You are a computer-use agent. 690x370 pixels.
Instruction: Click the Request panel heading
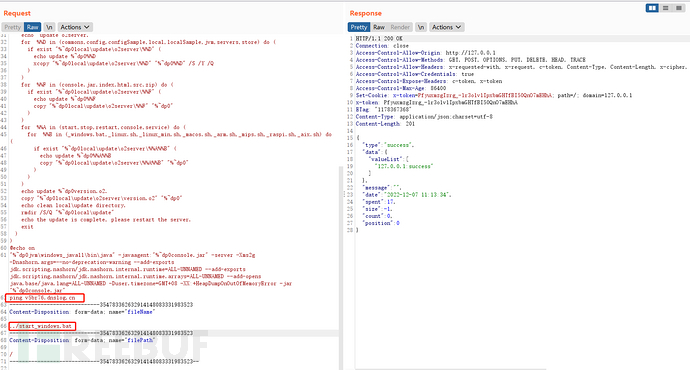pyautogui.click(x=17, y=13)
